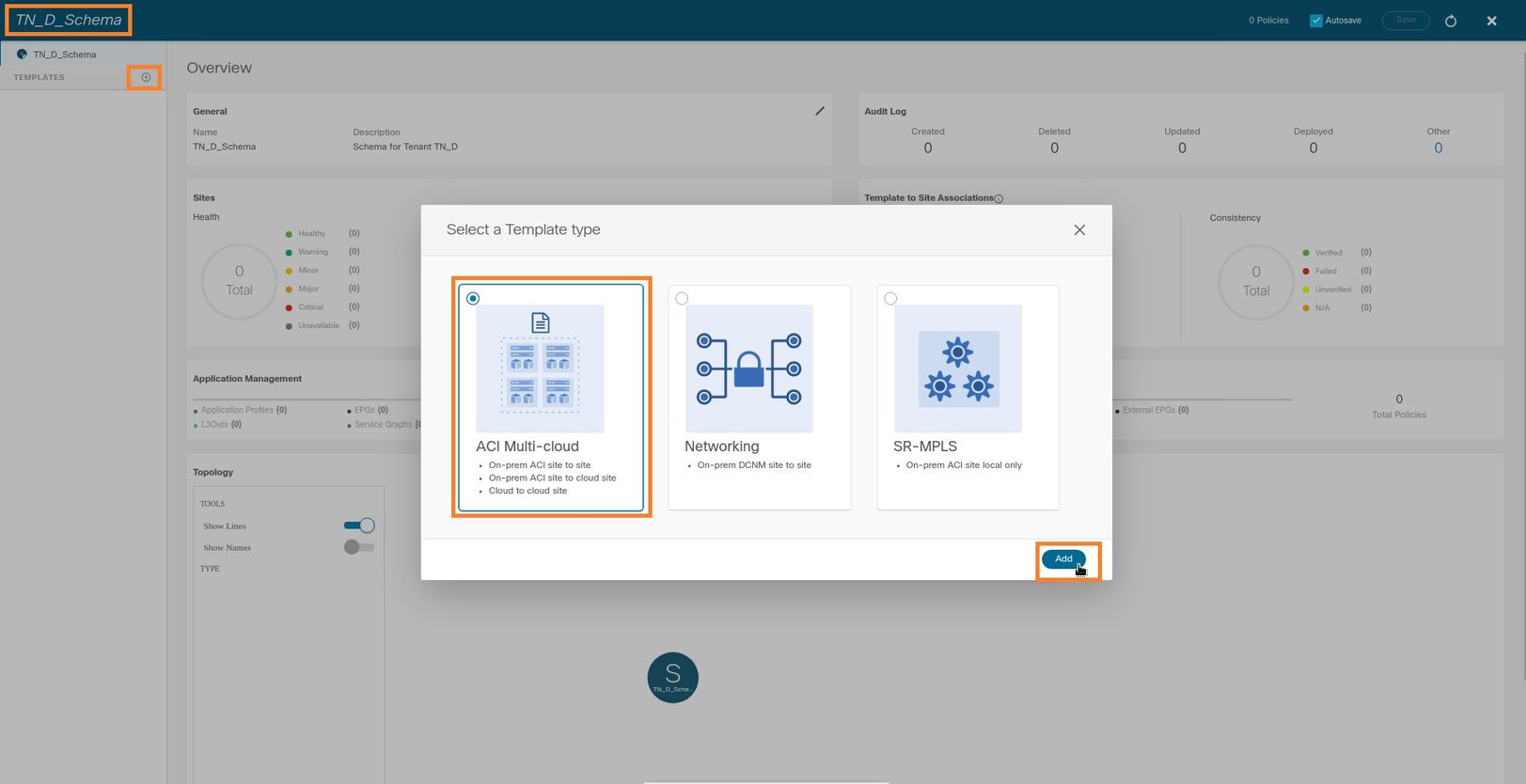1526x784 pixels.
Task: Click the Created count in Audit Log
Action: point(928,148)
